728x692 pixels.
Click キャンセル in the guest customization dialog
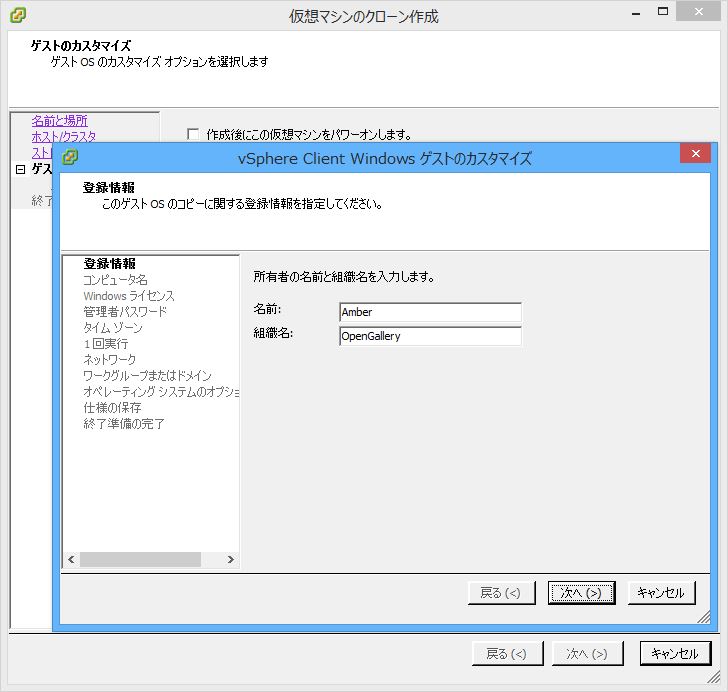pos(662,593)
